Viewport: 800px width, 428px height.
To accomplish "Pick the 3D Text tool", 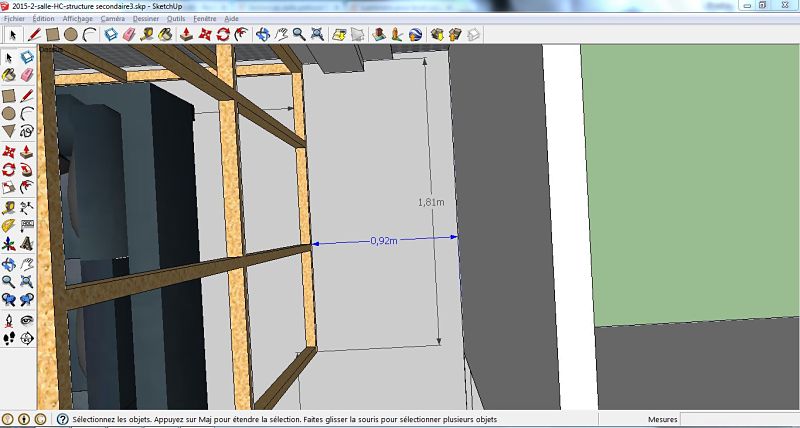I will click(27, 246).
